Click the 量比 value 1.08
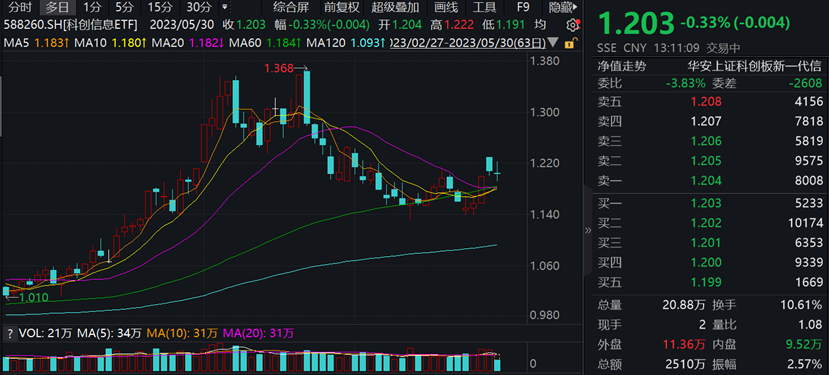829x375 pixels. point(811,325)
